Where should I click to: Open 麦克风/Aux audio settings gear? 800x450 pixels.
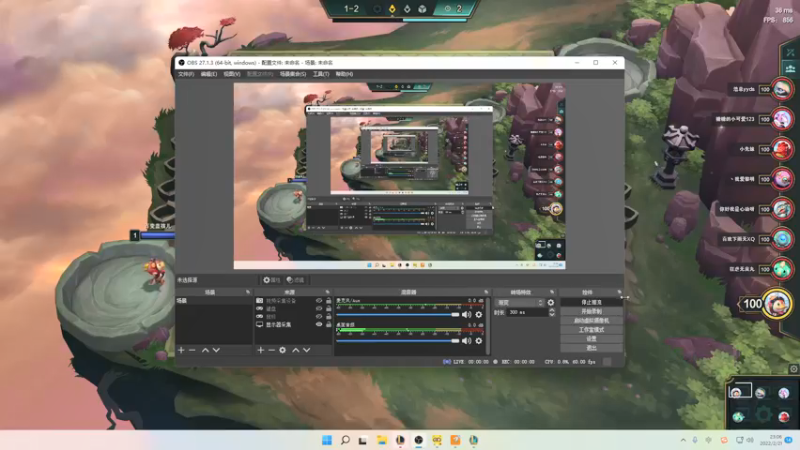pyautogui.click(x=479, y=315)
